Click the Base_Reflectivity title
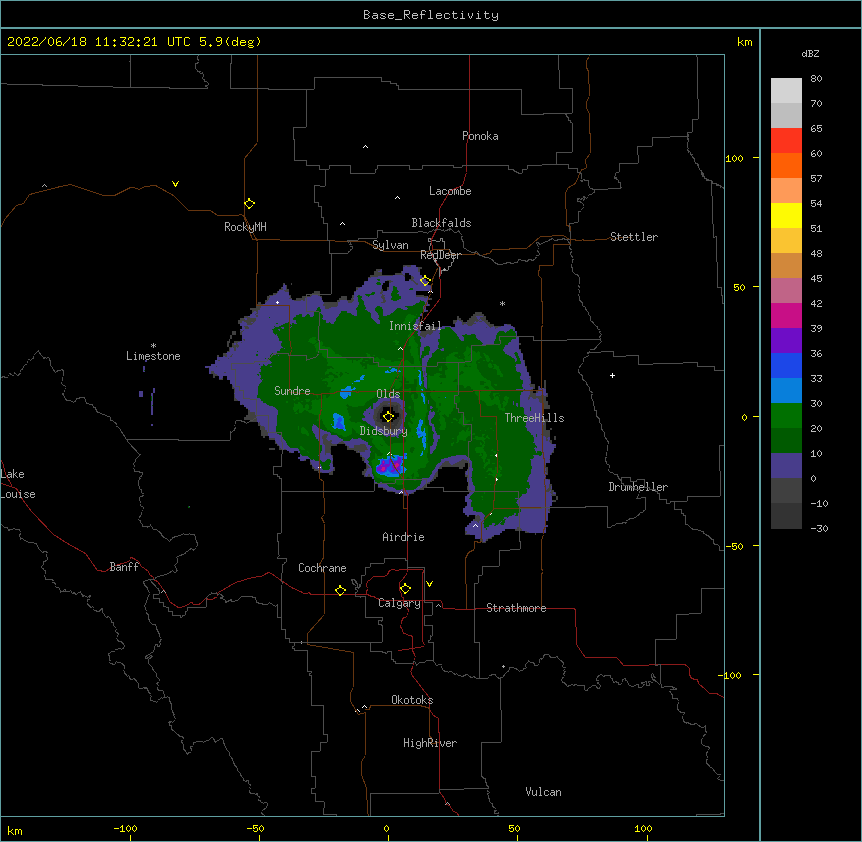Image resolution: width=862 pixels, height=842 pixels. 431,15
